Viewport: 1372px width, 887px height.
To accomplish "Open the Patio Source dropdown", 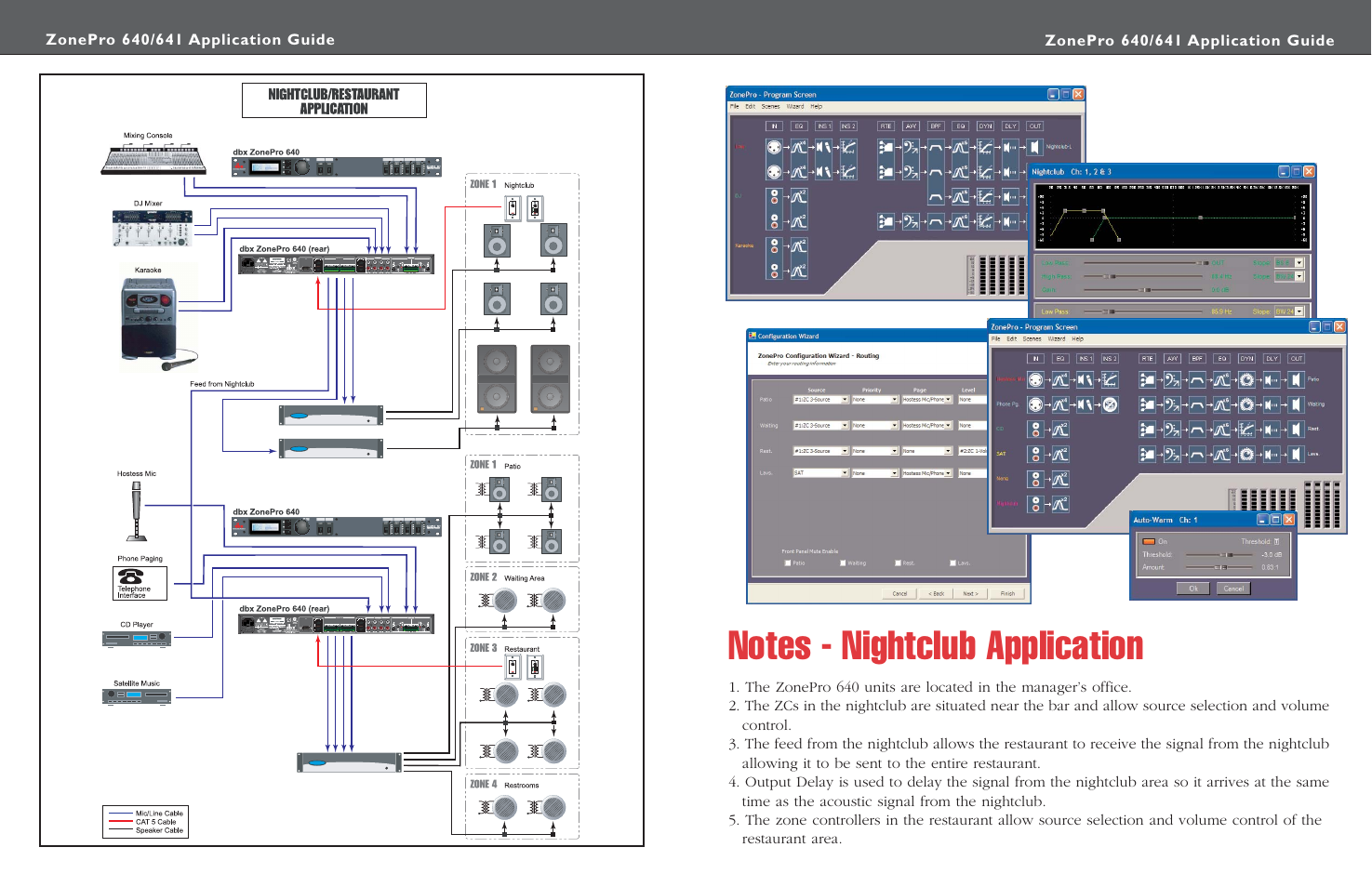I will coord(821,400).
